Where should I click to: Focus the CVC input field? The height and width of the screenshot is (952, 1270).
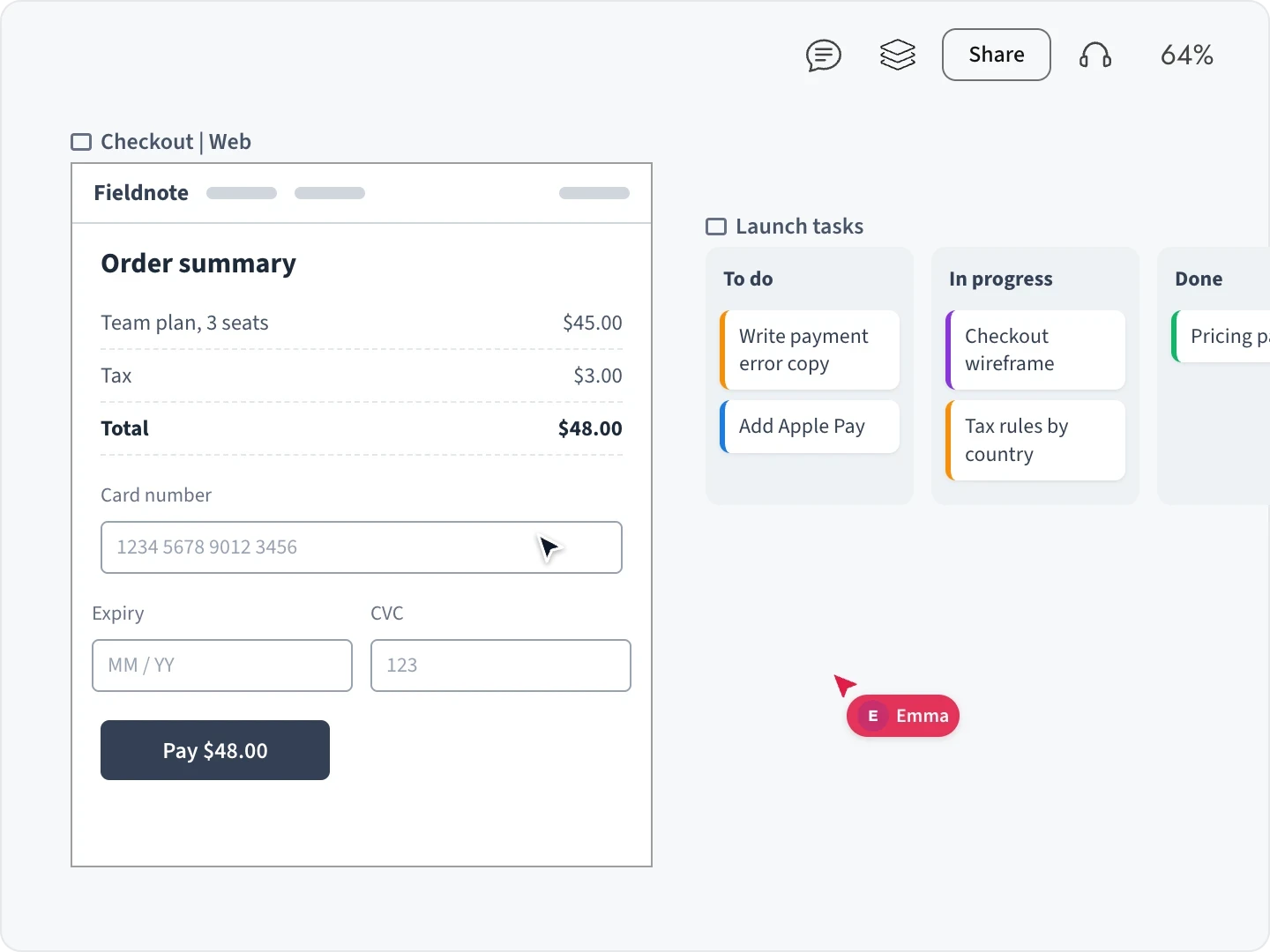tap(501, 666)
